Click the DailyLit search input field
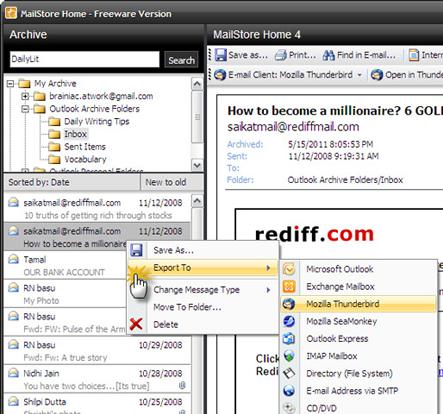The width and height of the screenshot is (443, 414). pyautogui.click(x=85, y=59)
